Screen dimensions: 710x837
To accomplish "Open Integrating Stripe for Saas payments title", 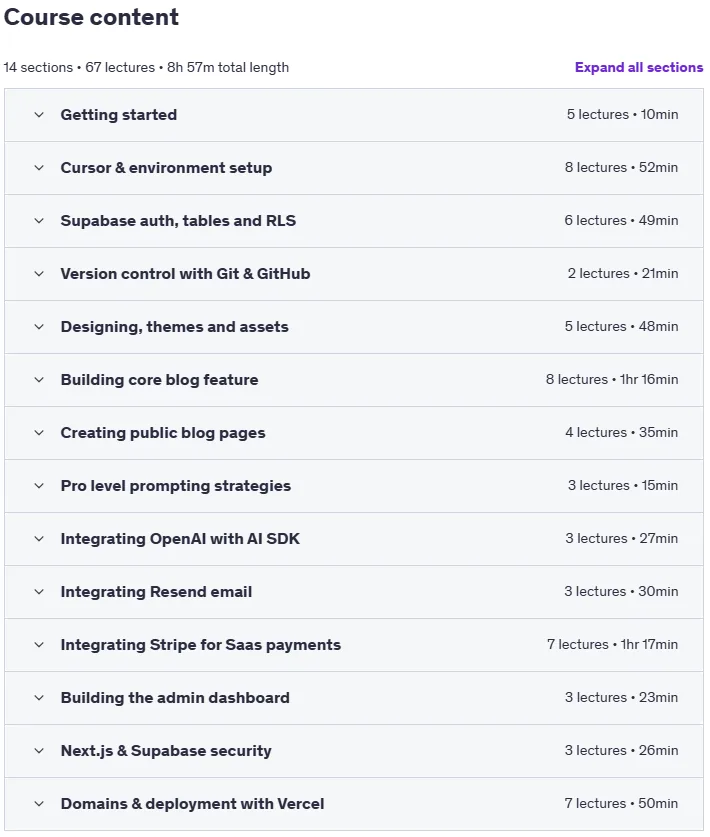I will (200, 645).
